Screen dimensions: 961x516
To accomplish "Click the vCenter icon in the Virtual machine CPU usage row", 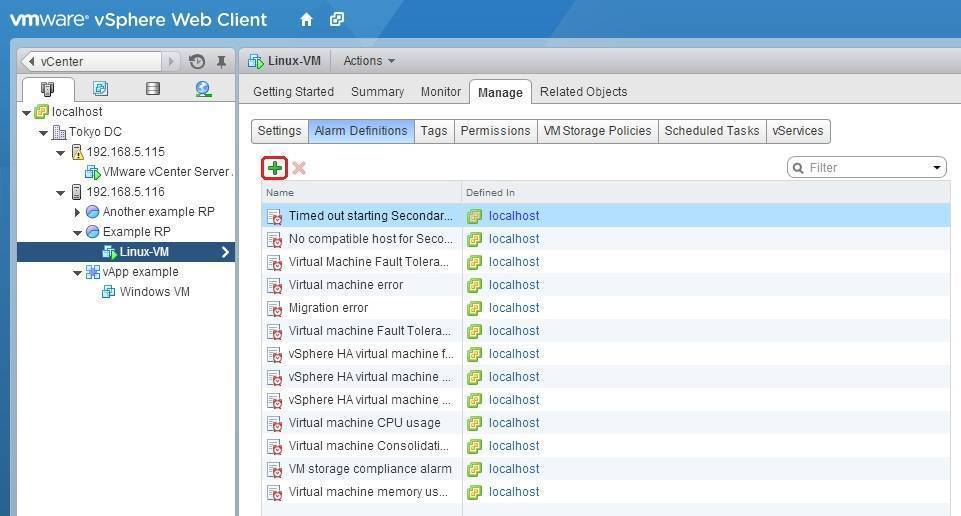I will click(x=474, y=423).
